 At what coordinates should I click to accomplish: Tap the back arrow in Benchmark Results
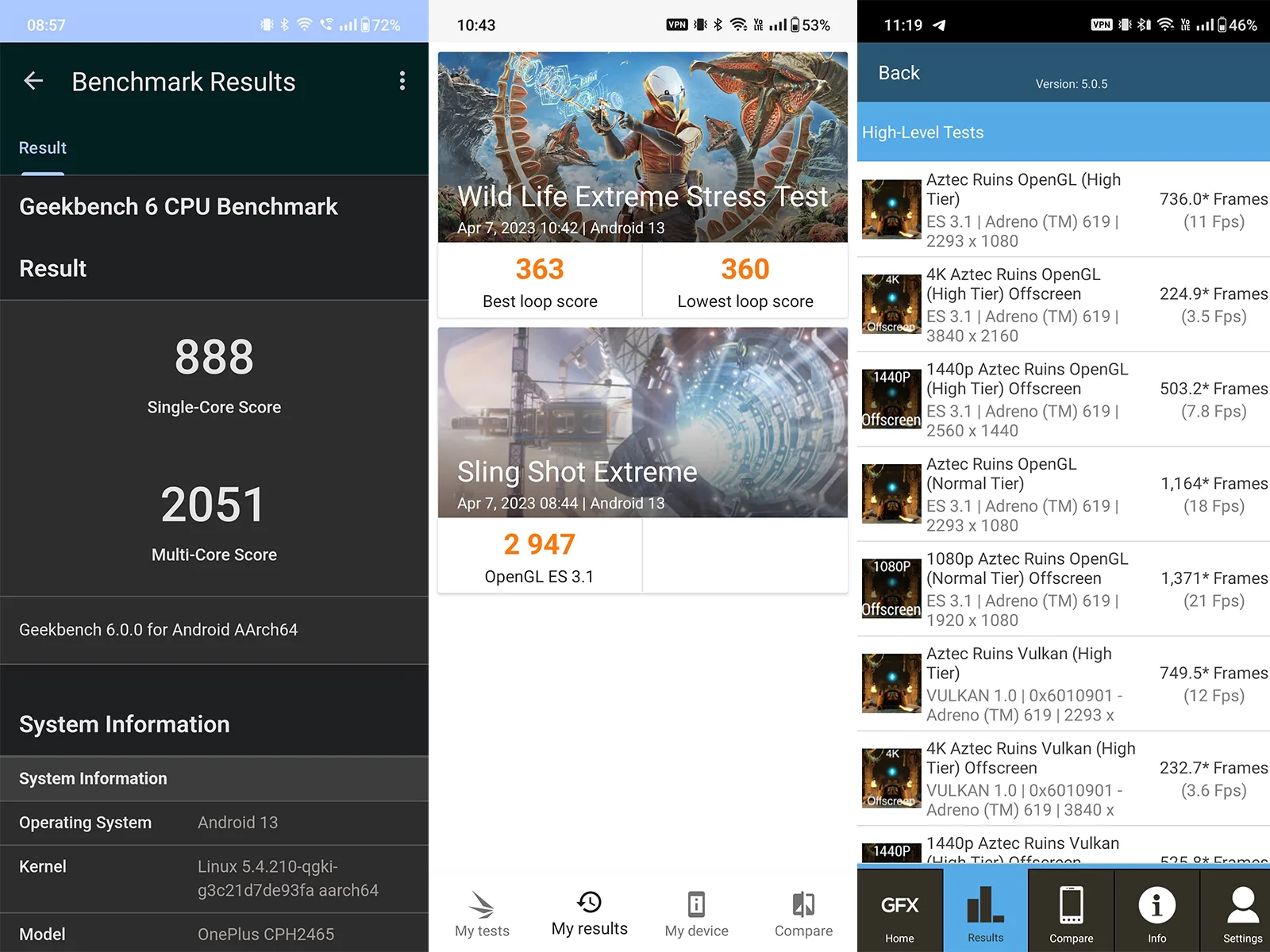pyautogui.click(x=33, y=80)
